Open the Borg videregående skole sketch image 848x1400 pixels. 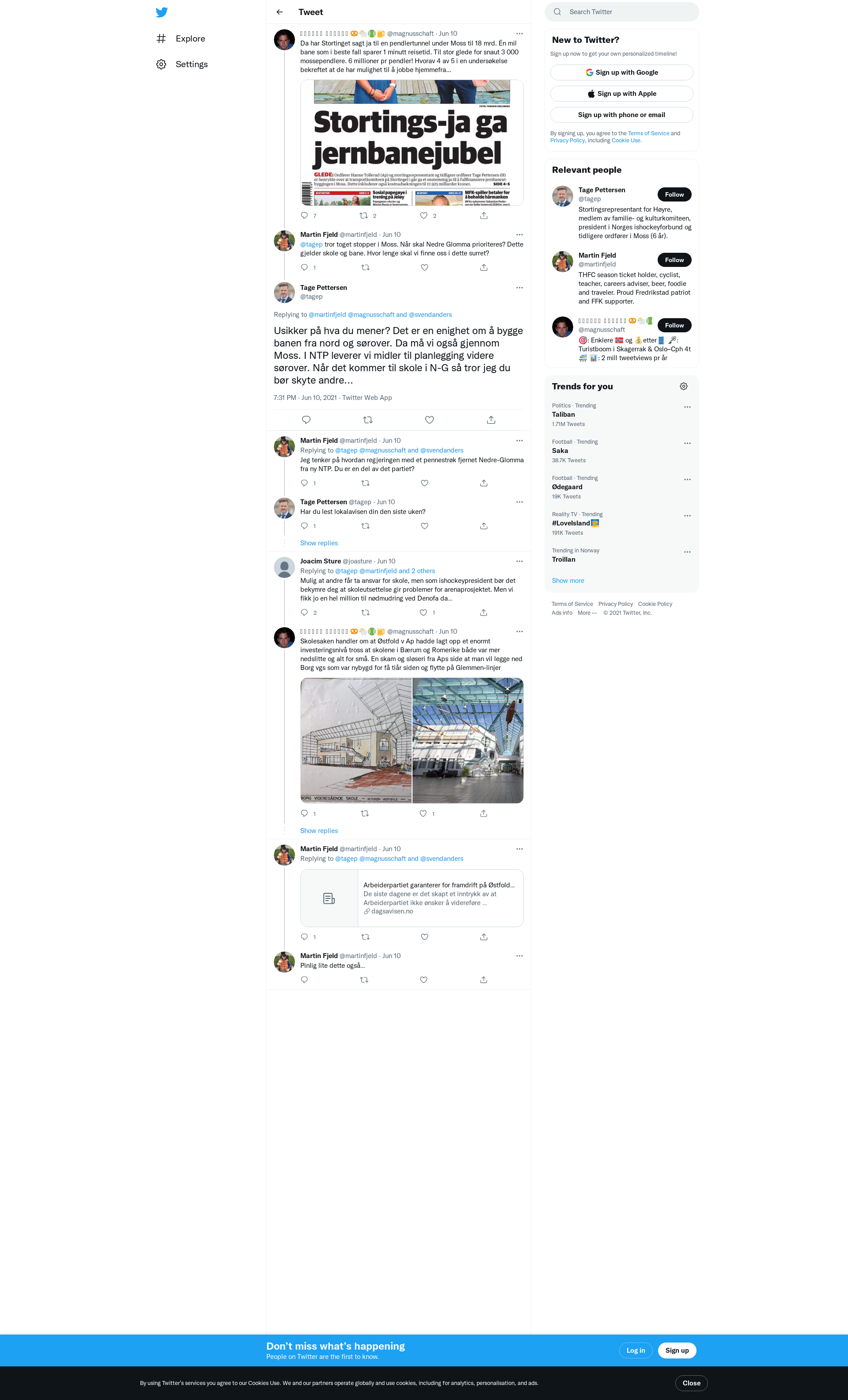coord(356,740)
